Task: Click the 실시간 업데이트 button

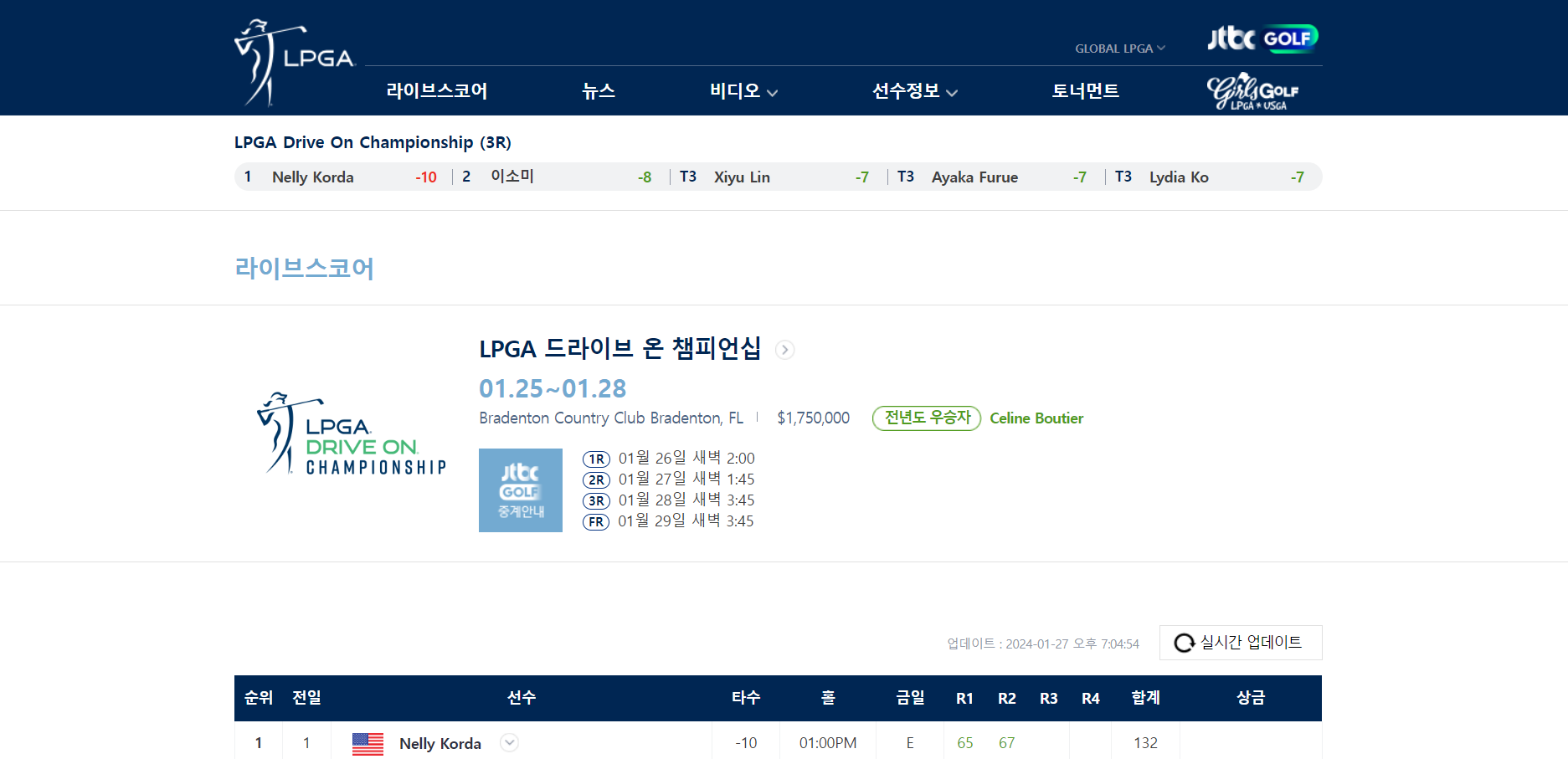Action: [x=1241, y=643]
